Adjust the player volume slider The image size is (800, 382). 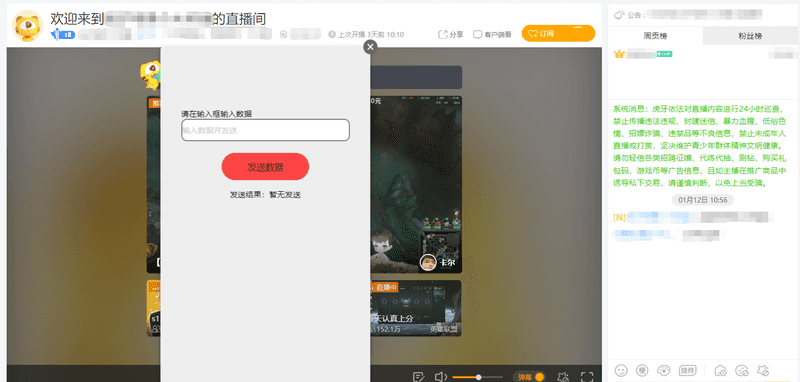pyautogui.click(x=477, y=377)
